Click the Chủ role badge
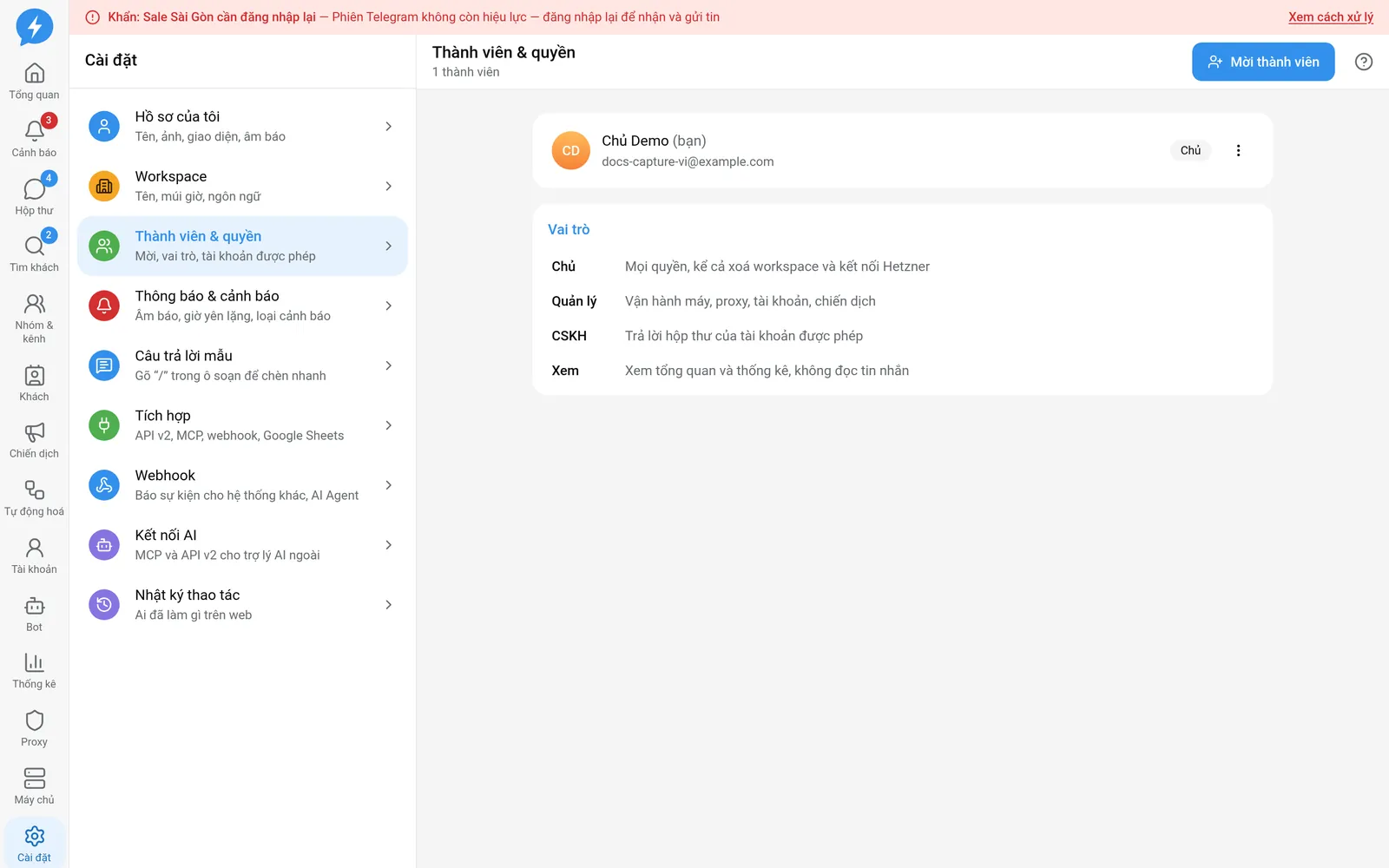Screen dimensions: 1389x868 pos(1190,150)
